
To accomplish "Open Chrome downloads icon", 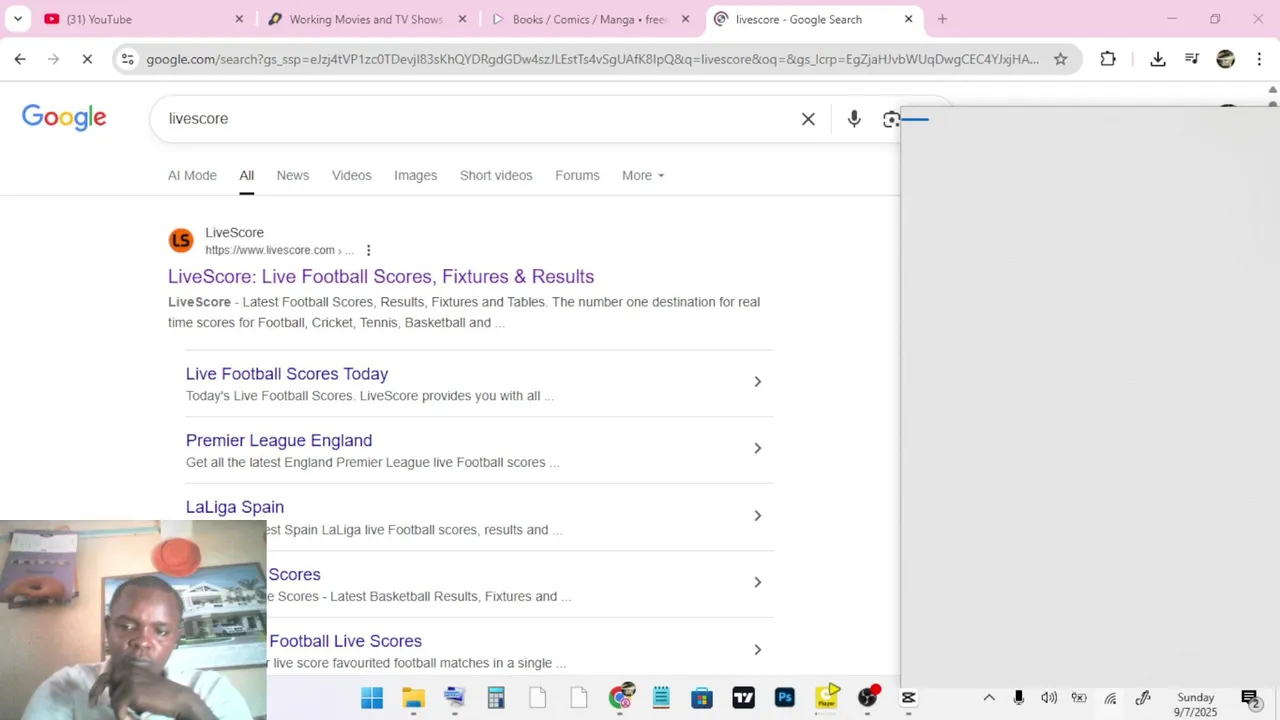I will 1158,59.
